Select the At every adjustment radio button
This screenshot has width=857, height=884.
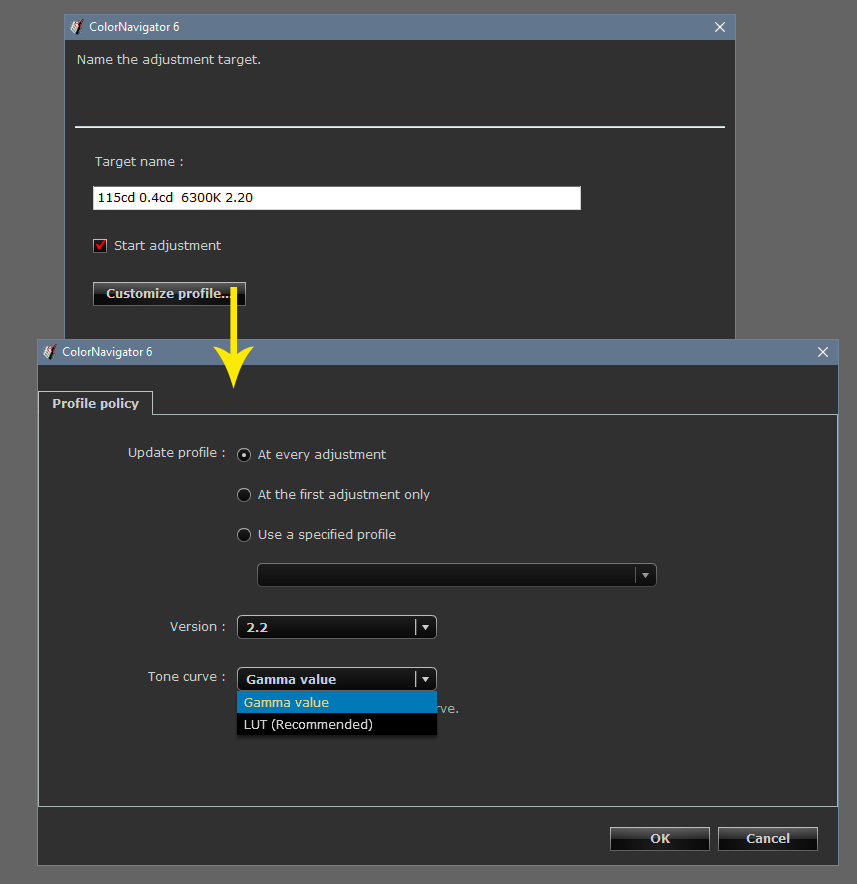(244, 454)
